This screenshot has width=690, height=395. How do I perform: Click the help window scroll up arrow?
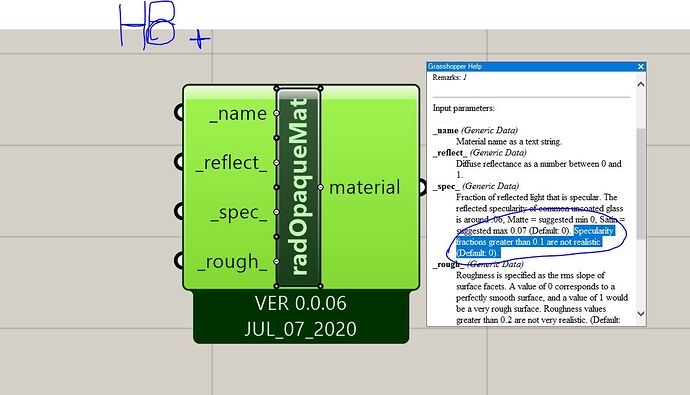[641, 84]
